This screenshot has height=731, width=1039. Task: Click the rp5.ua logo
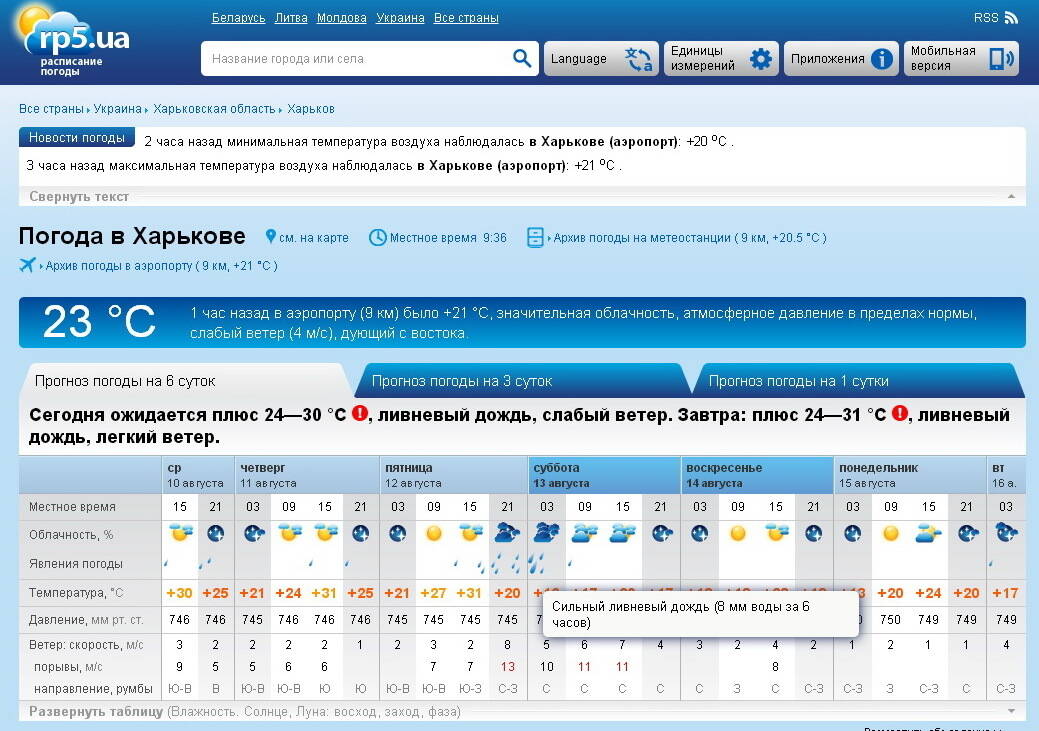click(x=75, y=40)
